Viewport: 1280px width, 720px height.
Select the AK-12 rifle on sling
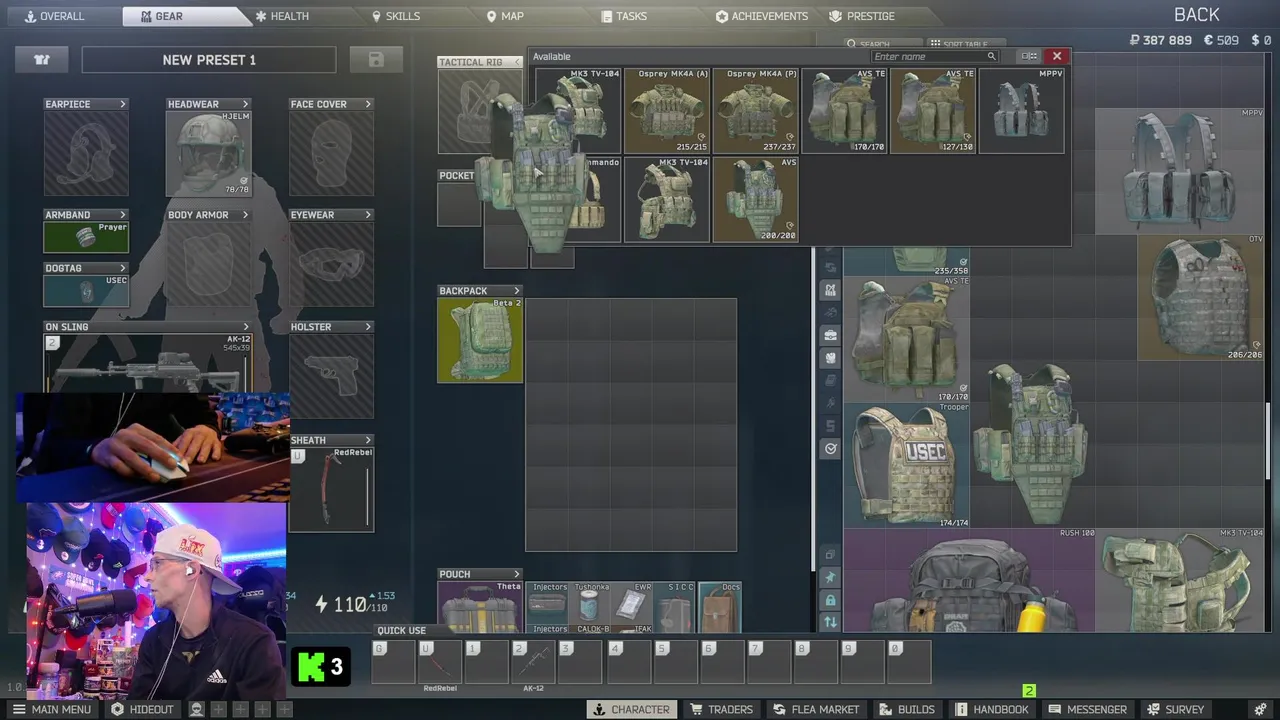[x=148, y=364]
